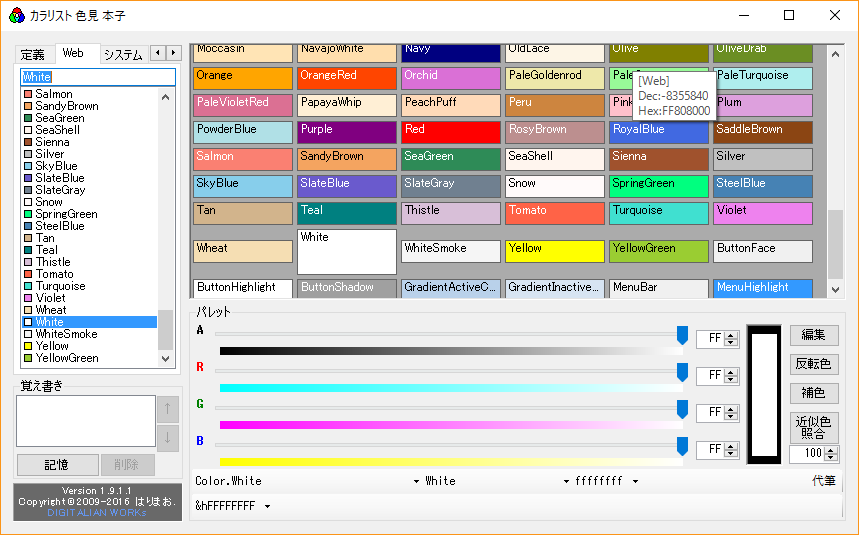Viewport: 859px width, 535px height.
Task: Click the 代筆 label
Action: point(824,481)
